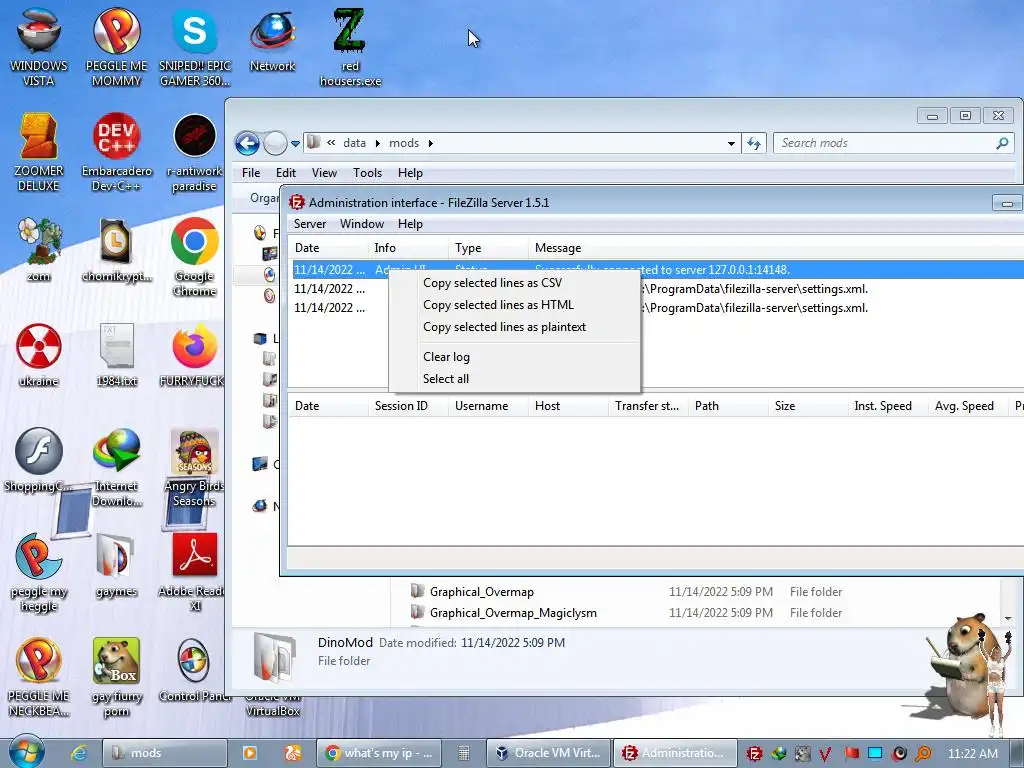
Task: Open the zom plants desktop icon
Action: pos(39,249)
